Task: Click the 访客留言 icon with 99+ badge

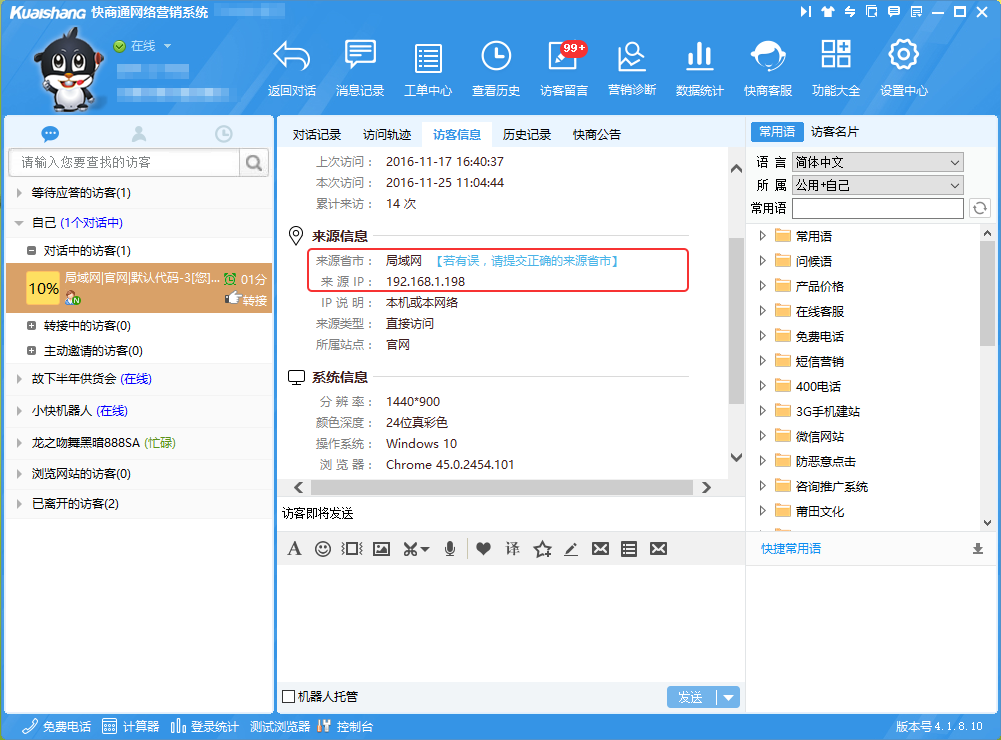Action: click(564, 68)
